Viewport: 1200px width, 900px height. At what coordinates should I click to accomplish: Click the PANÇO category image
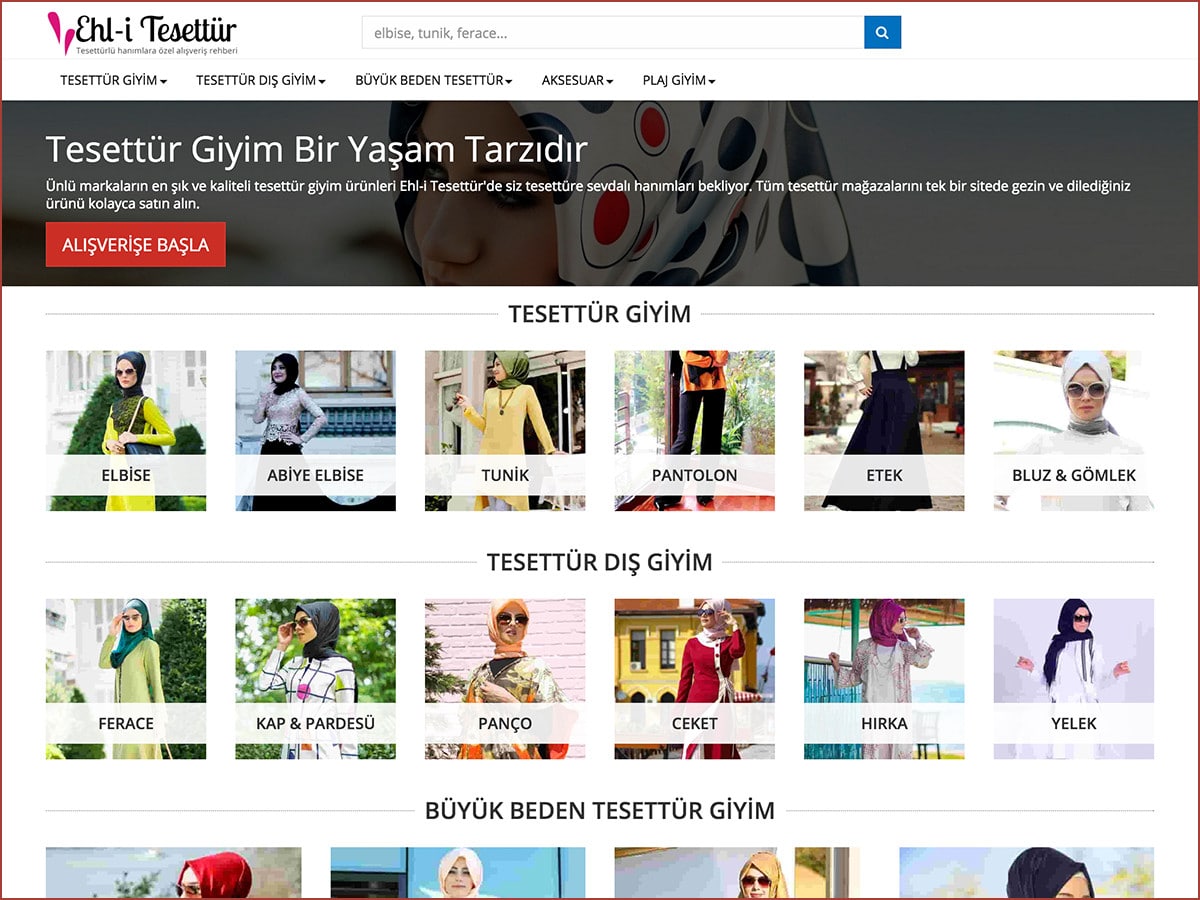tap(505, 678)
